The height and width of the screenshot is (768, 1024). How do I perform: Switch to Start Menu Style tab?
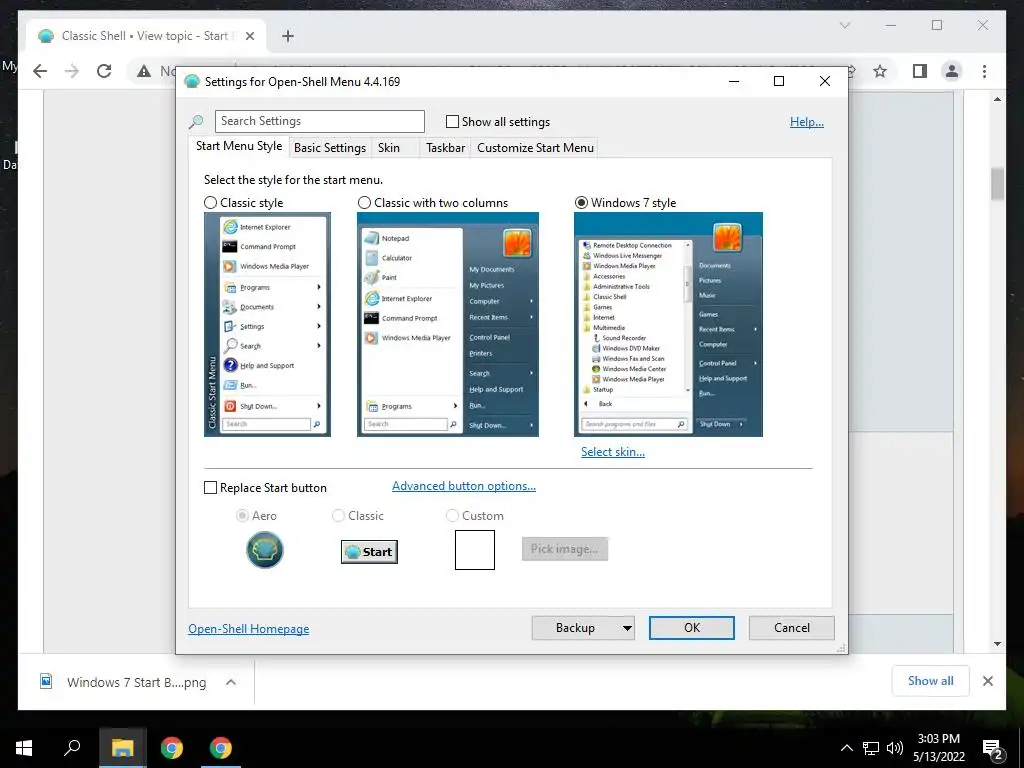[239, 146]
